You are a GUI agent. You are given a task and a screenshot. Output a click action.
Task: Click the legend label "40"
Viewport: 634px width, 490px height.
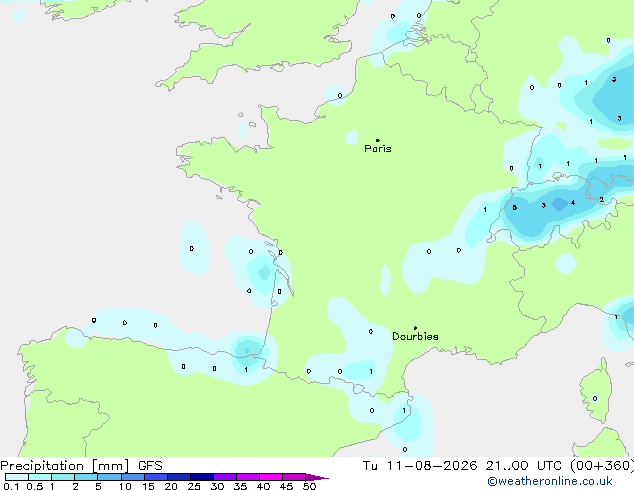[x=263, y=486]
